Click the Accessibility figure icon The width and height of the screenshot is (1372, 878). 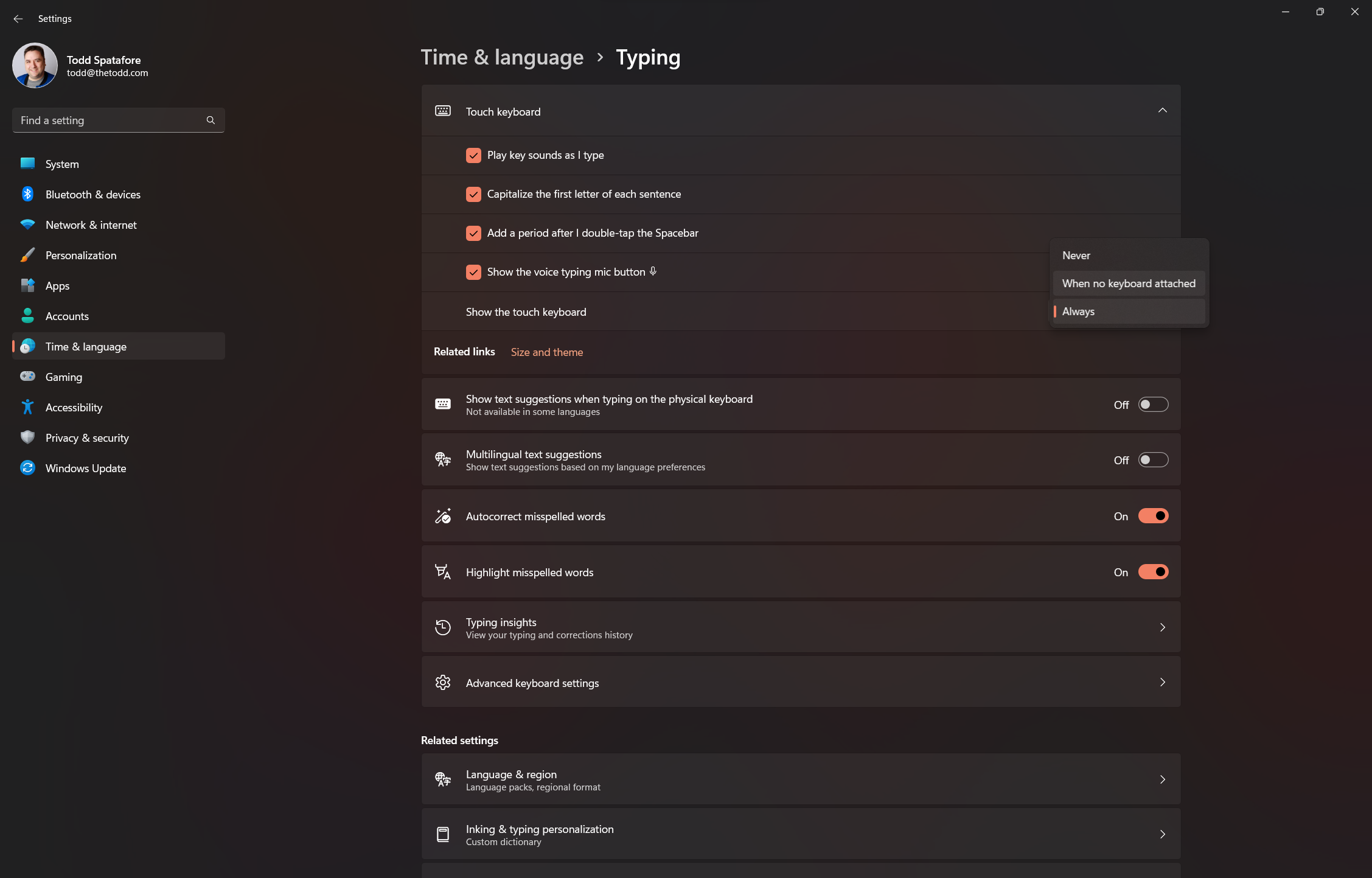point(27,407)
